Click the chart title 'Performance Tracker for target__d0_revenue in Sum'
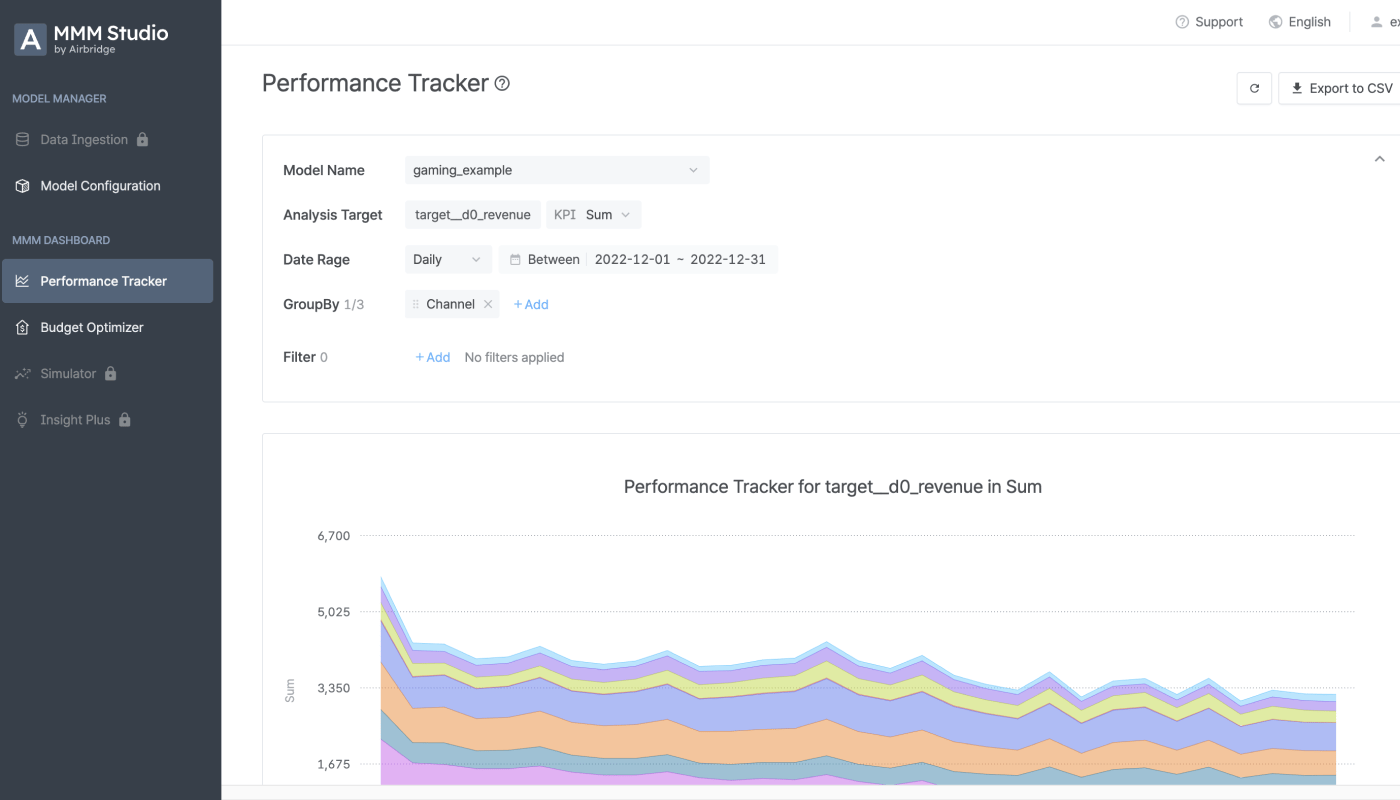 tap(833, 487)
